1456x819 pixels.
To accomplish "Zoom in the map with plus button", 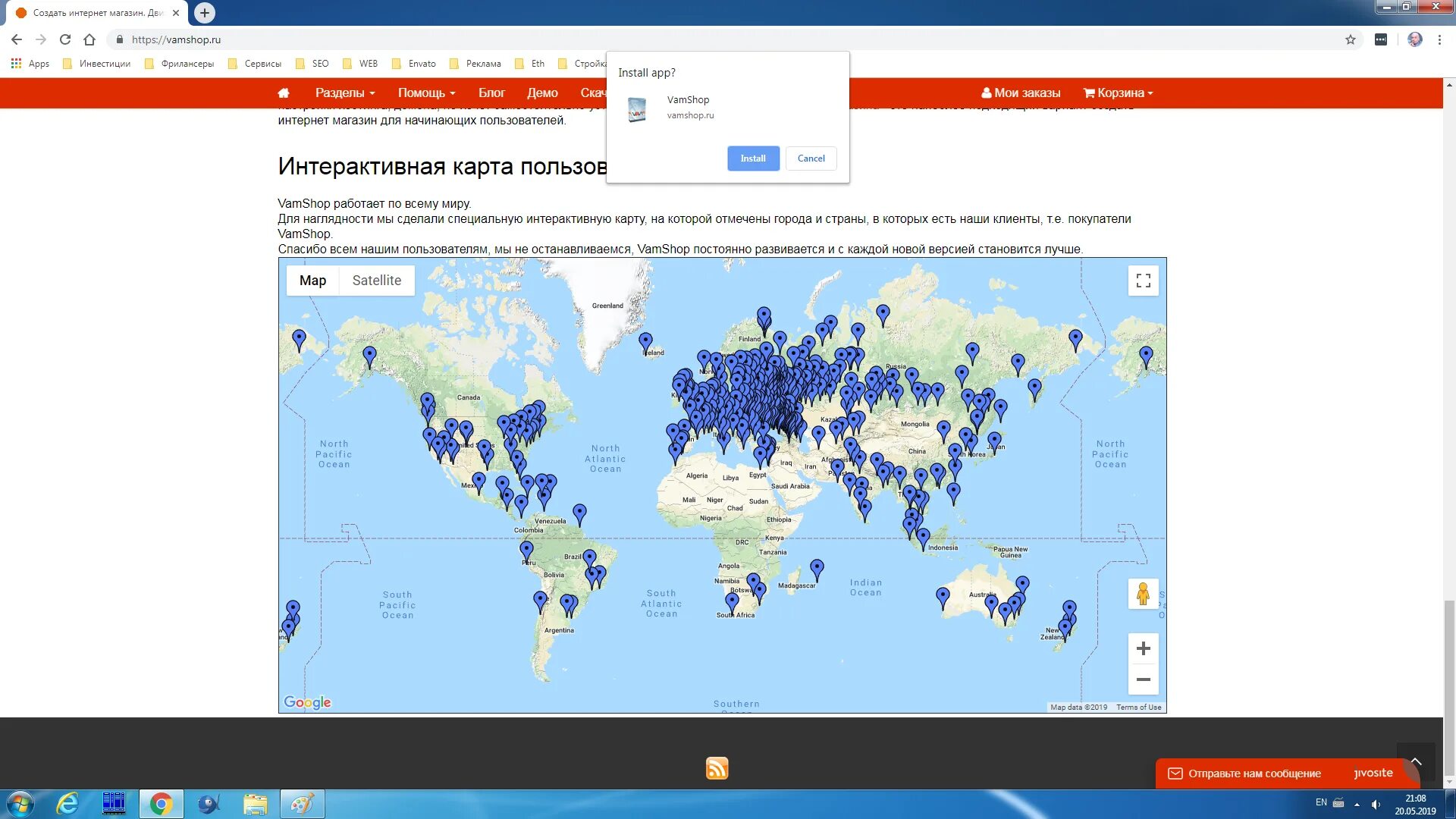I will [1143, 648].
